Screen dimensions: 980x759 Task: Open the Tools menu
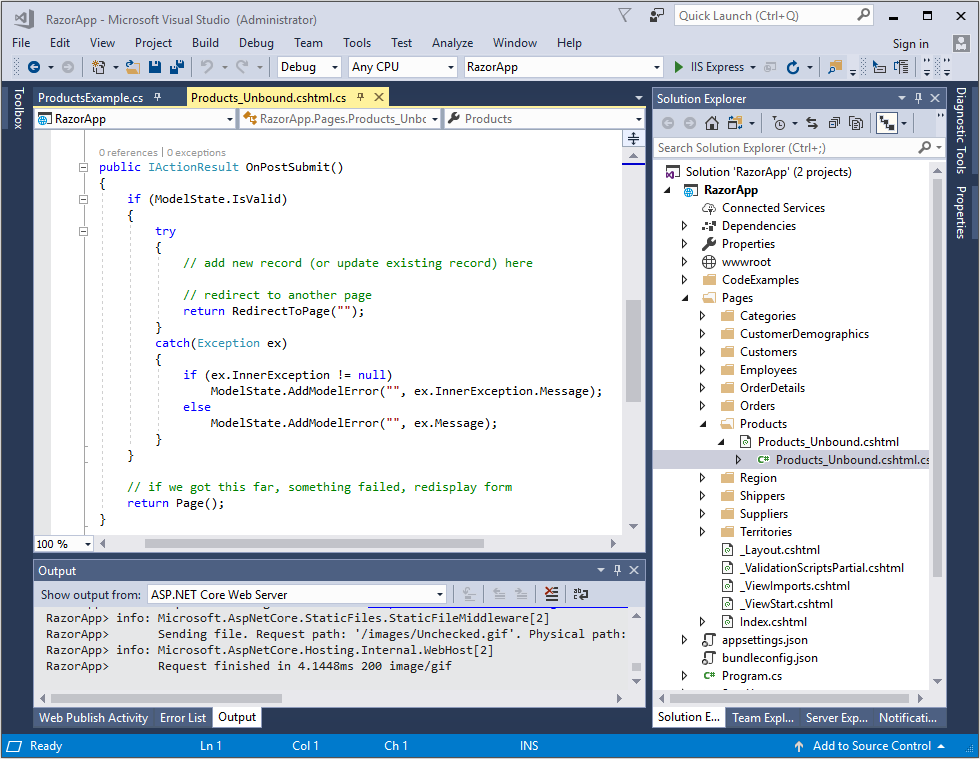[357, 43]
